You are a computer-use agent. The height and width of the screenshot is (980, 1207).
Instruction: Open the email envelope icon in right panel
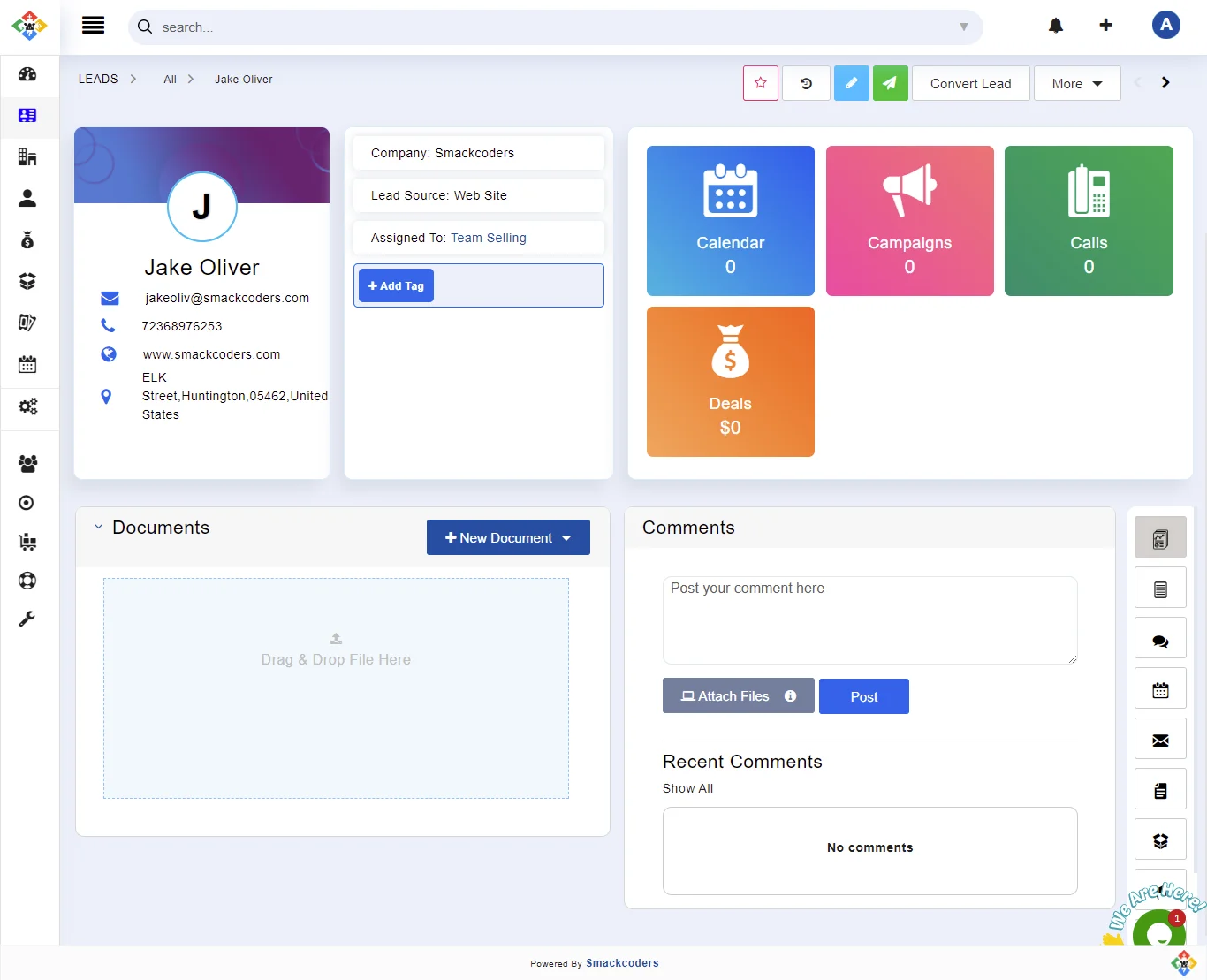[1160, 741]
